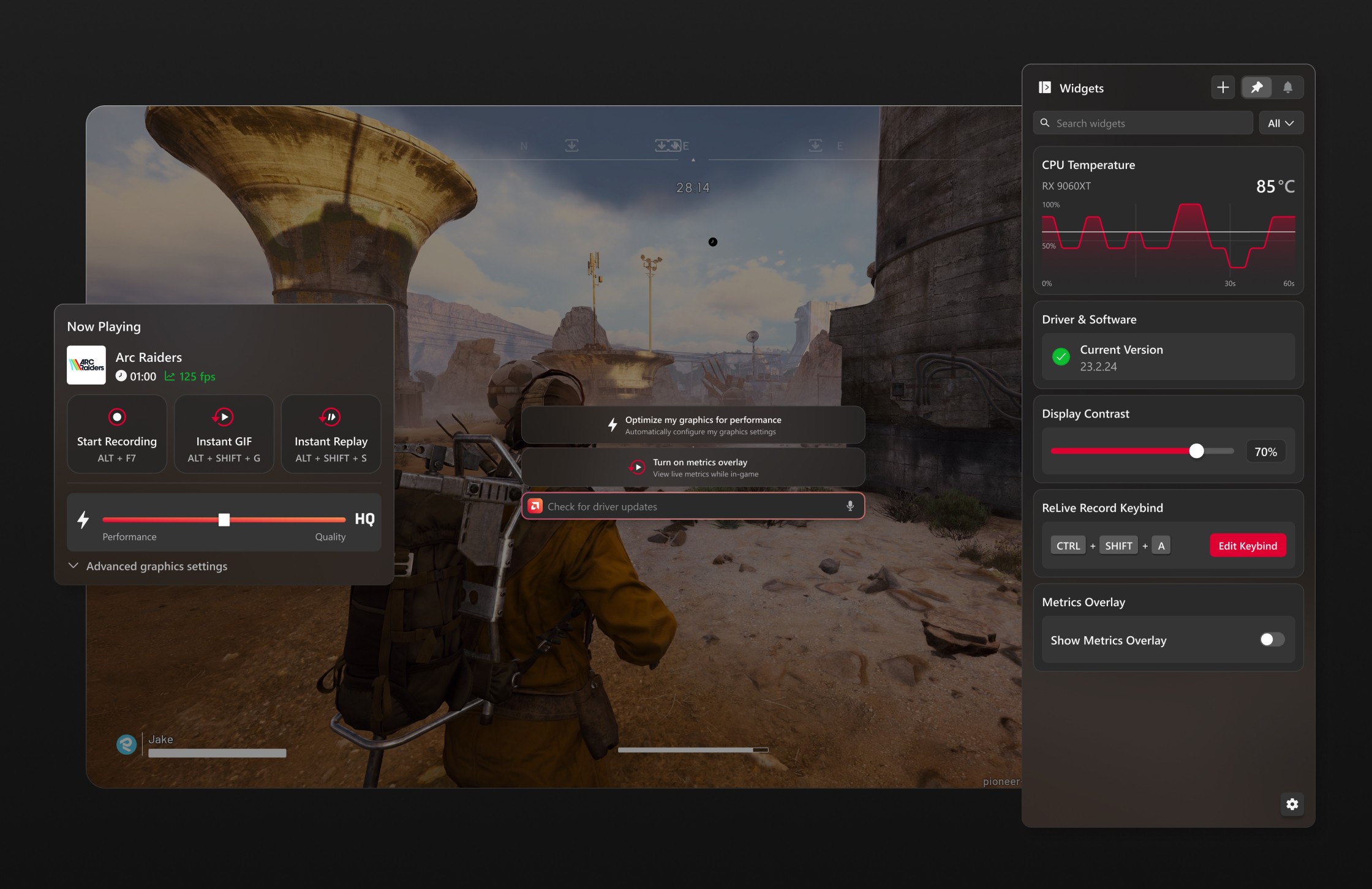Select Turn on metrics overlay suggestion
The image size is (1372, 889).
pyautogui.click(x=693, y=467)
